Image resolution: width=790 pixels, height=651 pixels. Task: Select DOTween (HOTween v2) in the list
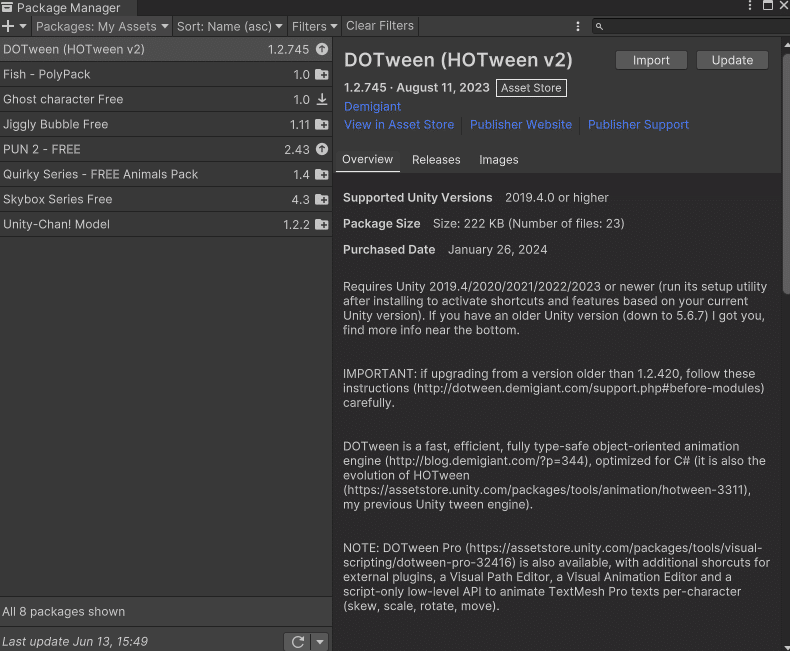pos(166,49)
